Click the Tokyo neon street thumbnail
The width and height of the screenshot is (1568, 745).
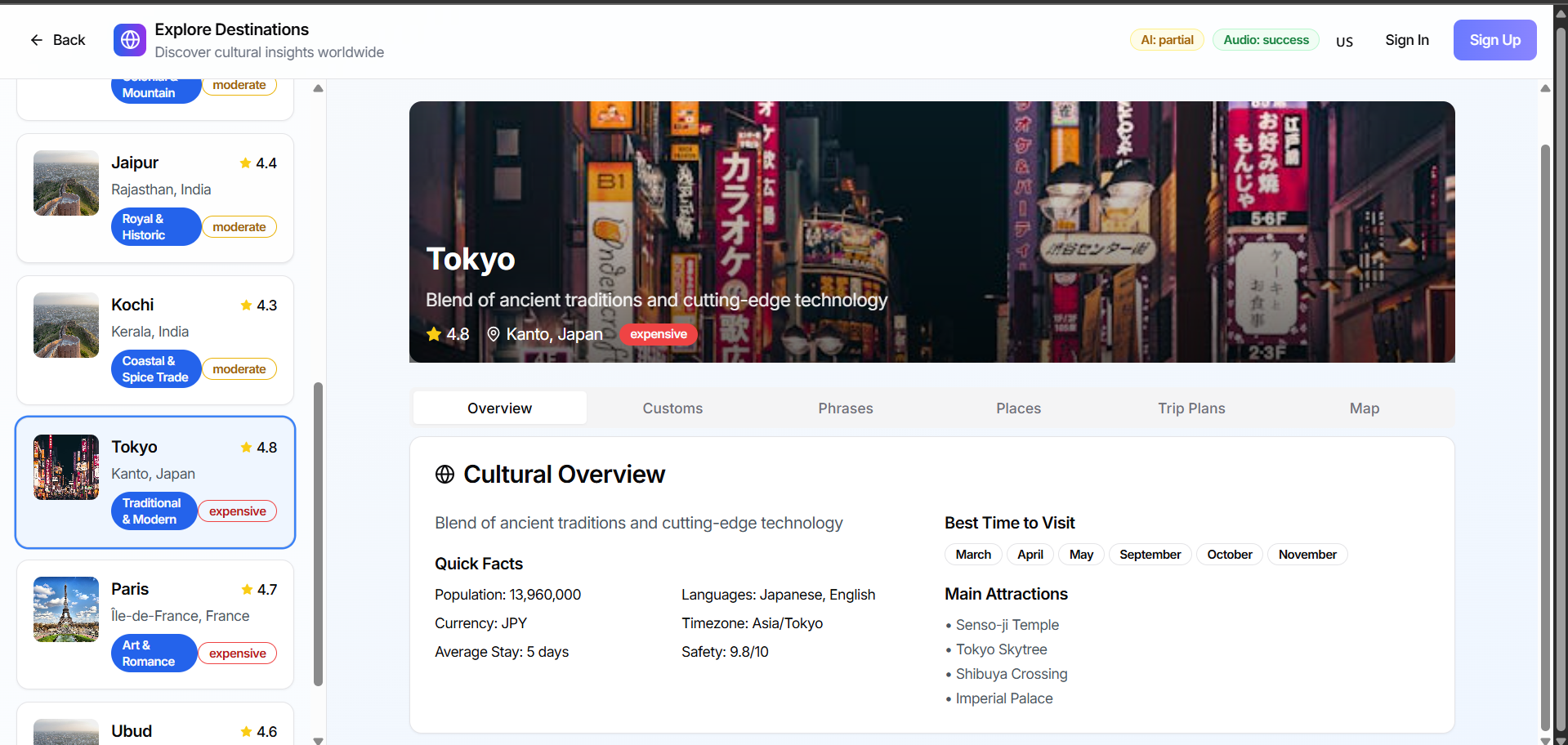coord(66,467)
